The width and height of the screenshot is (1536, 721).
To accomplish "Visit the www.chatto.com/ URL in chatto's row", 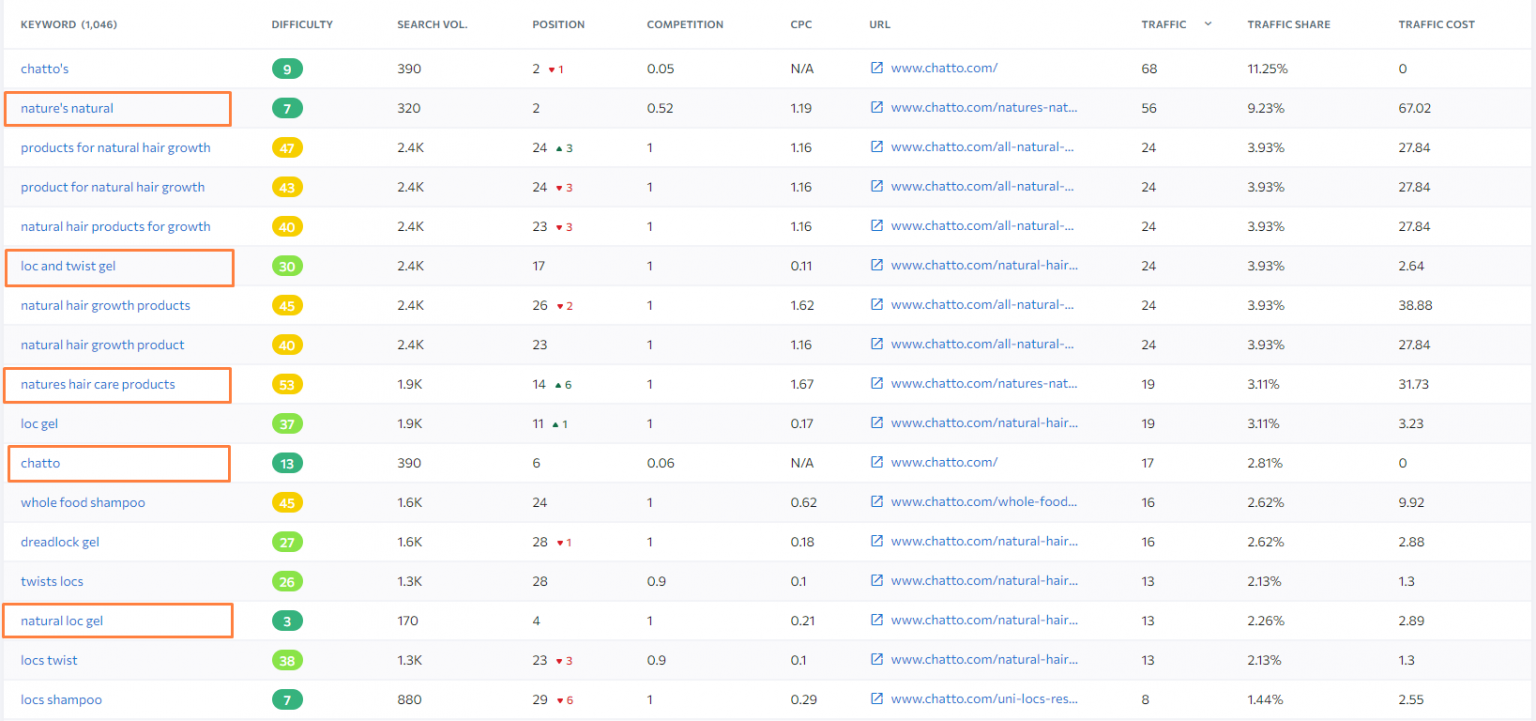I will point(944,68).
